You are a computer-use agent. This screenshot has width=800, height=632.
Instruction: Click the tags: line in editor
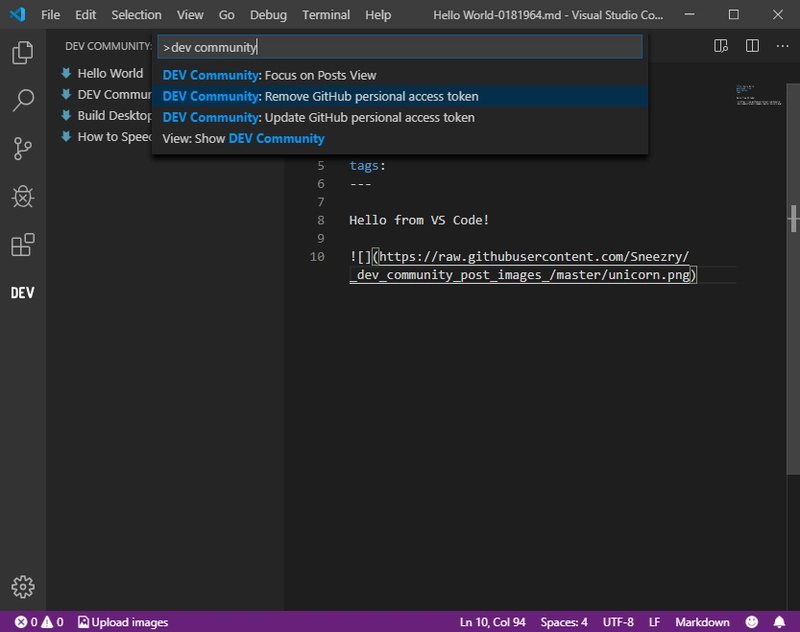pos(367,165)
